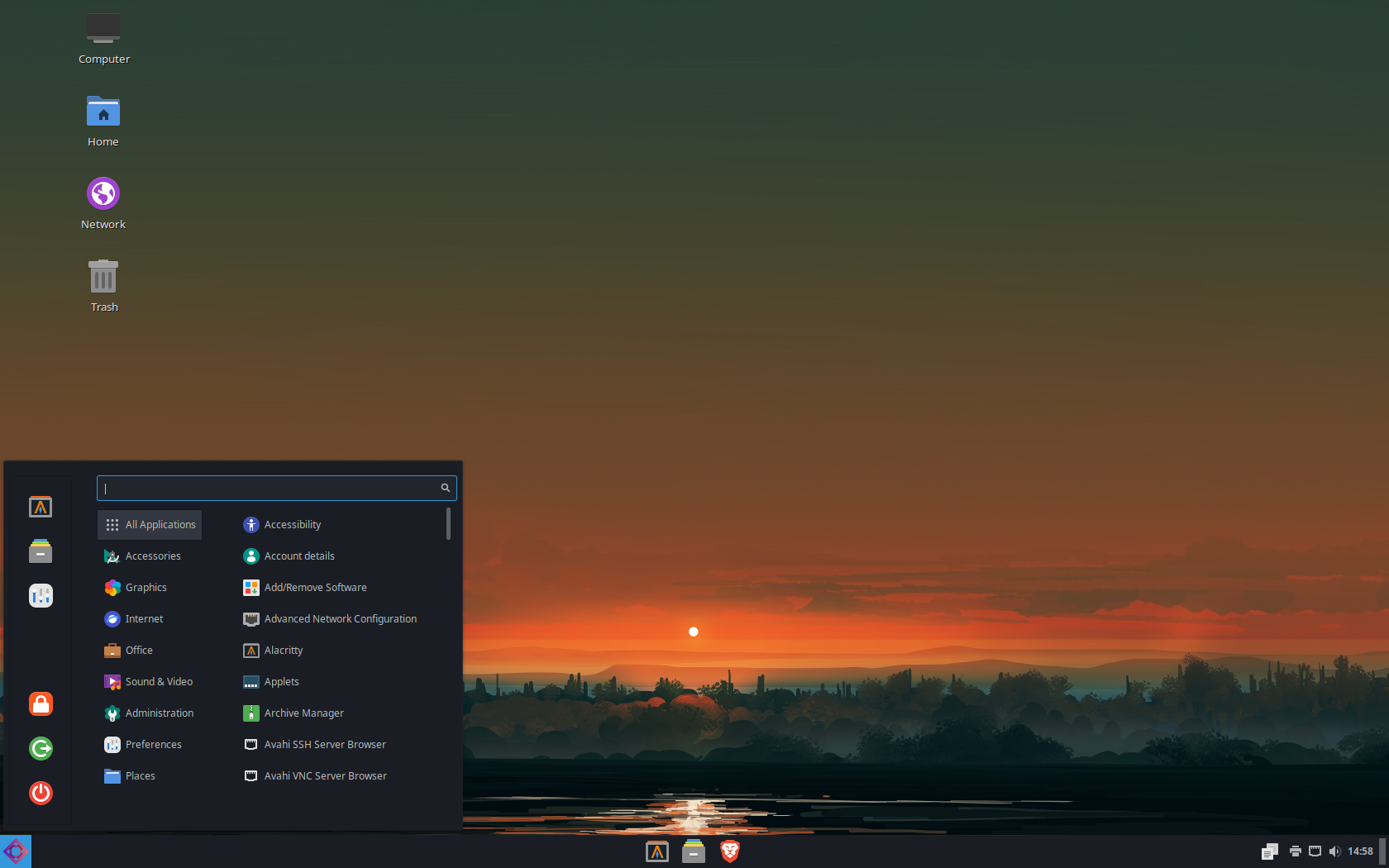Launch Brave browser from the panel
Image resolution: width=1389 pixels, height=868 pixels.
(x=730, y=851)
